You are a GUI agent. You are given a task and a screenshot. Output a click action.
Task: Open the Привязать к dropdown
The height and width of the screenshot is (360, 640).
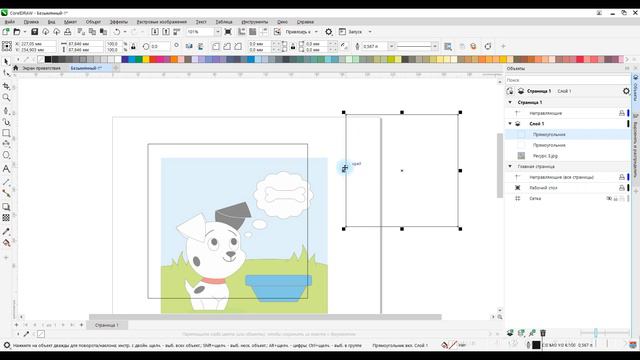coord(316,31)
